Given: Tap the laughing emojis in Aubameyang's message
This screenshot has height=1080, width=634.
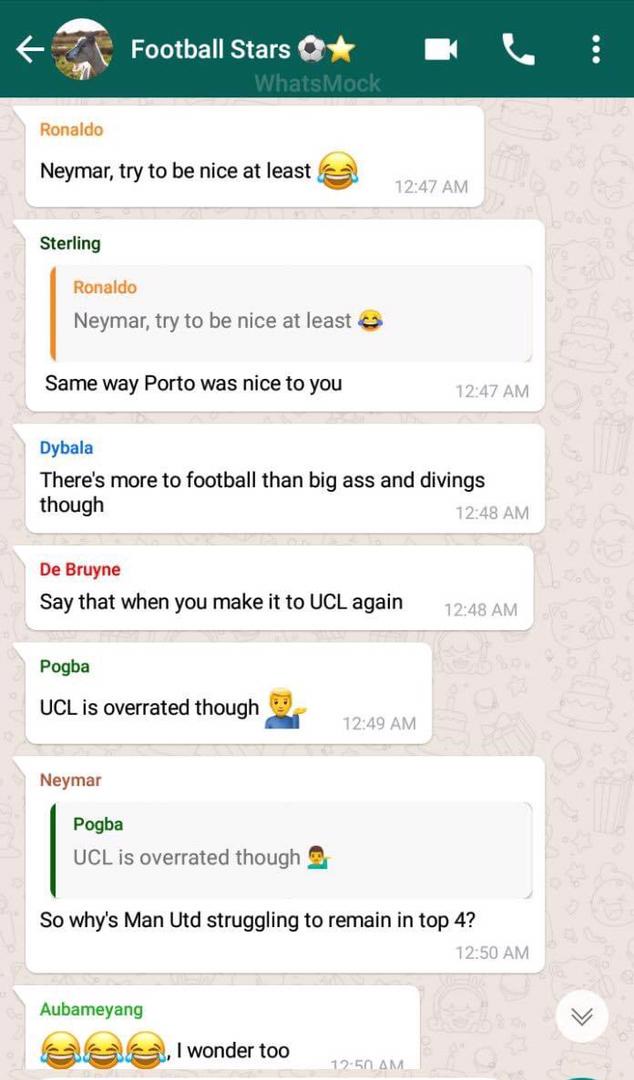Looking at the screenshot, I should [103, 1050].
